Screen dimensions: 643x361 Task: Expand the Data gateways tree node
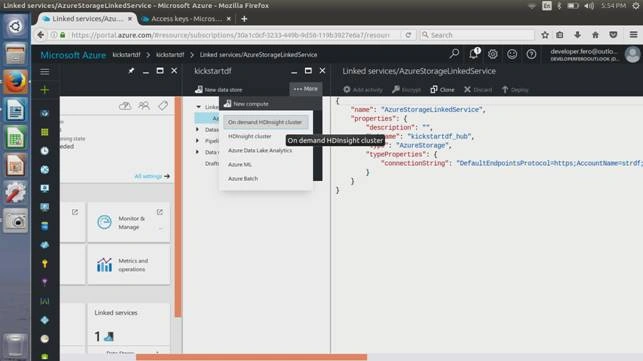[x=198, y=152]
